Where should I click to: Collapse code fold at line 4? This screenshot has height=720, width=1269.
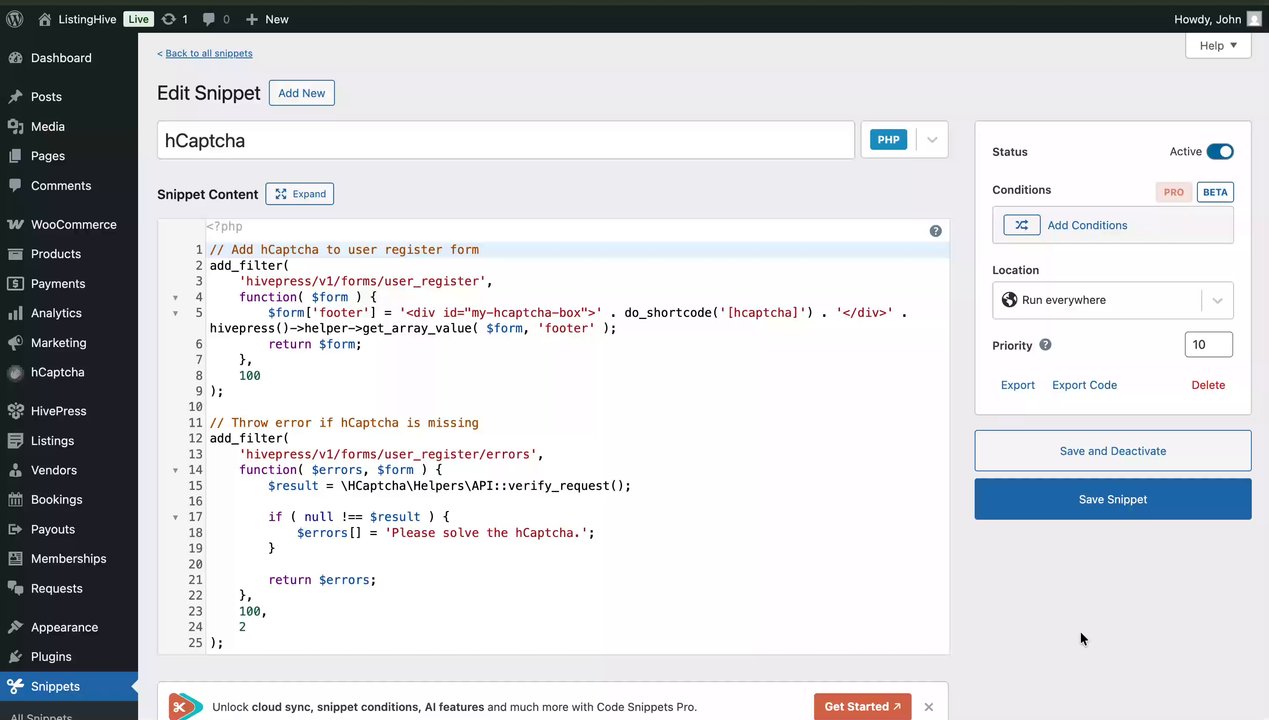(x=176, y=298)
